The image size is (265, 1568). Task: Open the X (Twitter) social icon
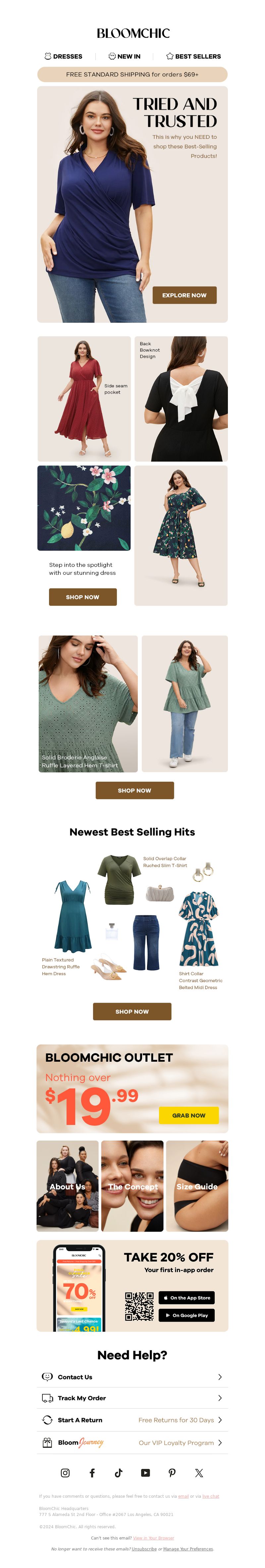click(x=199, y=1473)
